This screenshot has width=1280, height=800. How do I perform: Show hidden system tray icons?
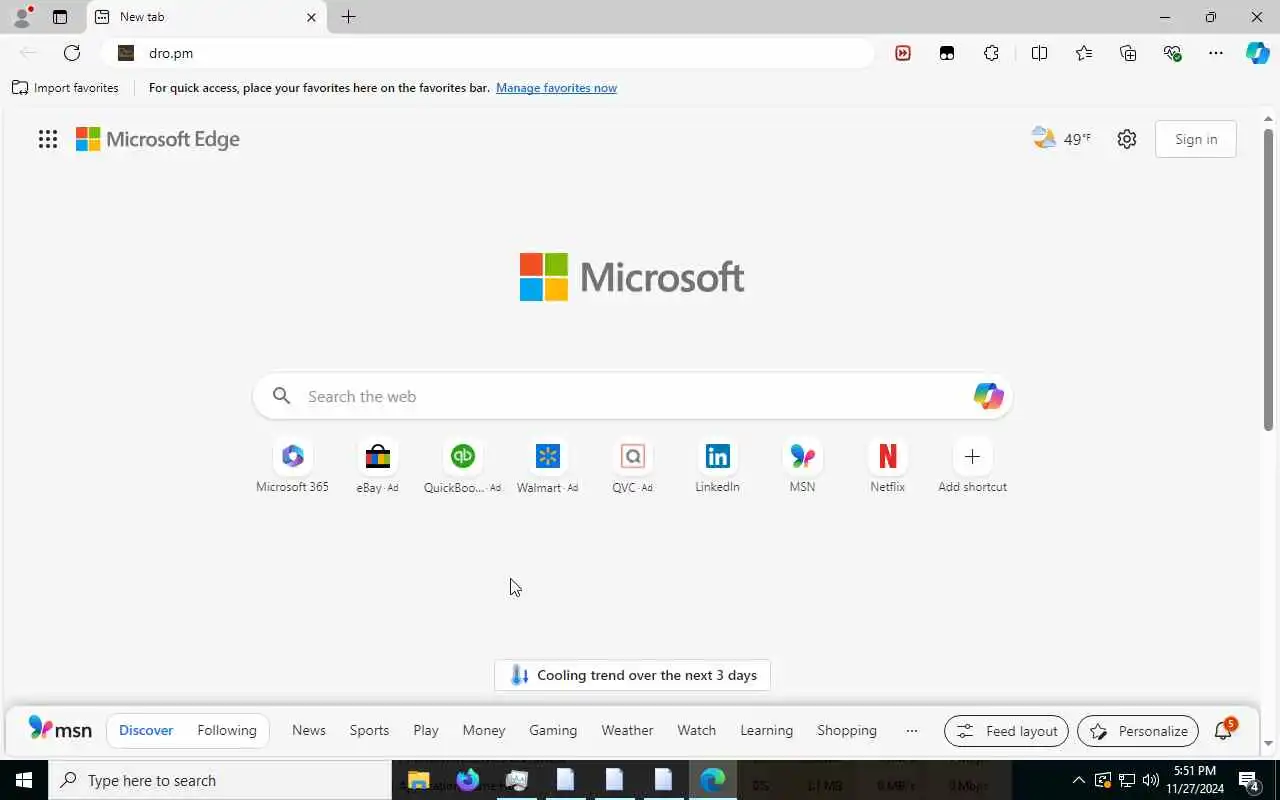coord(1078,780)
